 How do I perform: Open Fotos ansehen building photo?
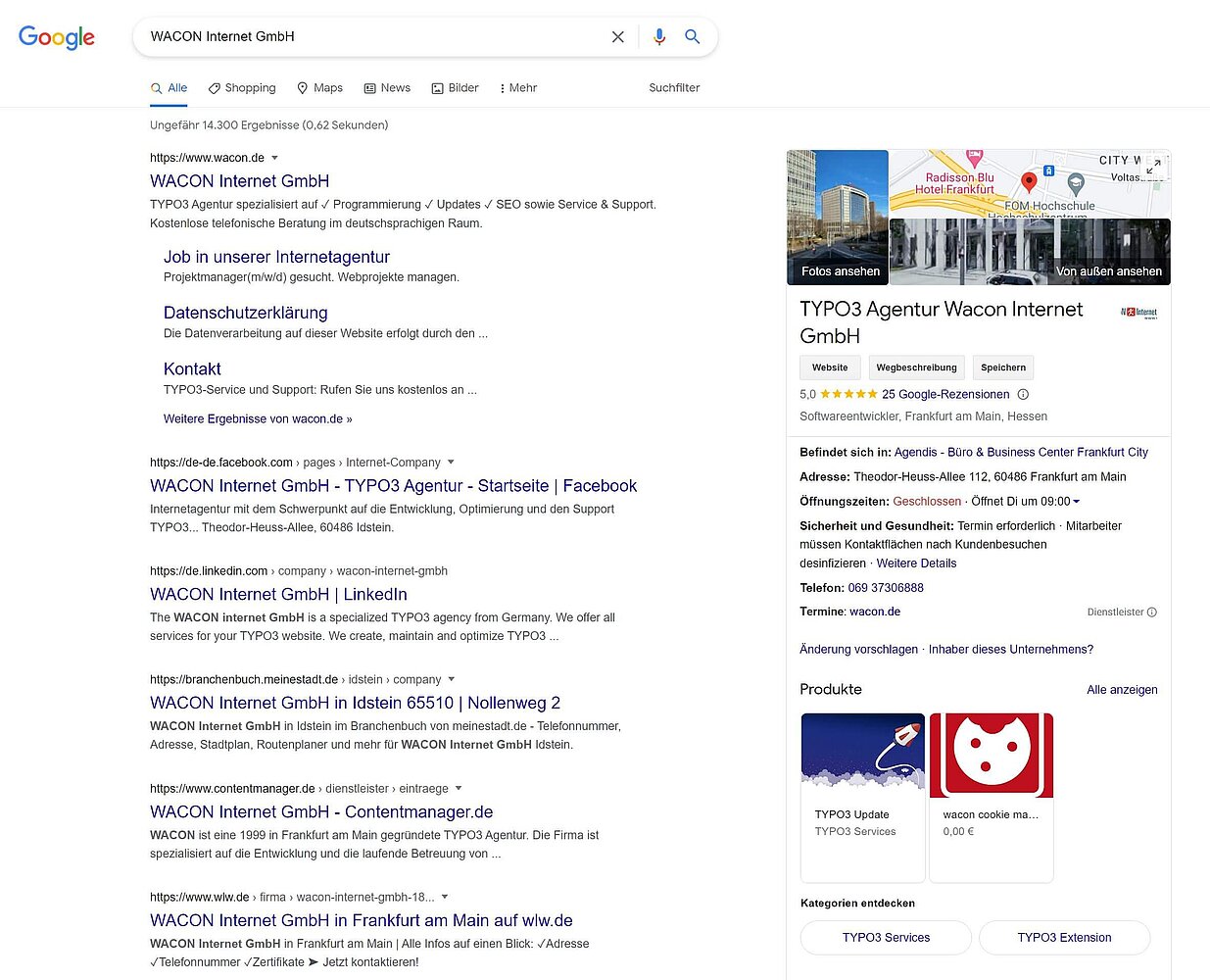click(x=838, y=217)
